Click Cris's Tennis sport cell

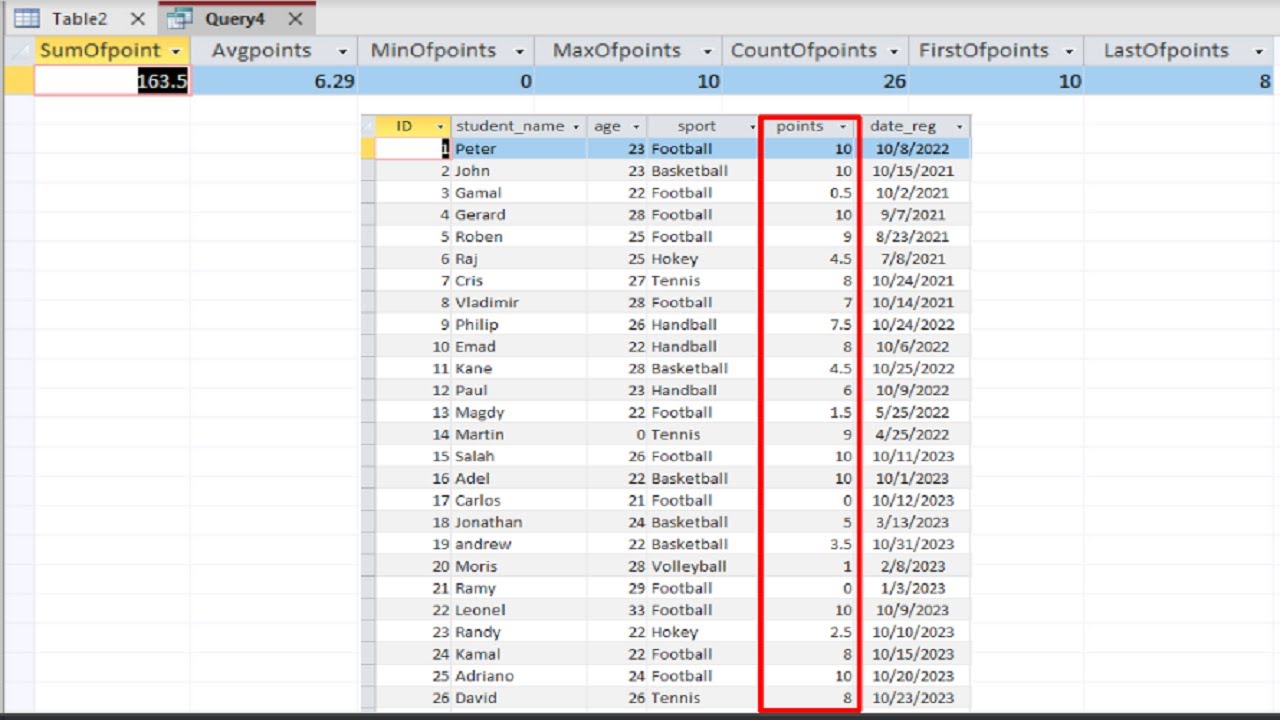[x=675, y=281]
